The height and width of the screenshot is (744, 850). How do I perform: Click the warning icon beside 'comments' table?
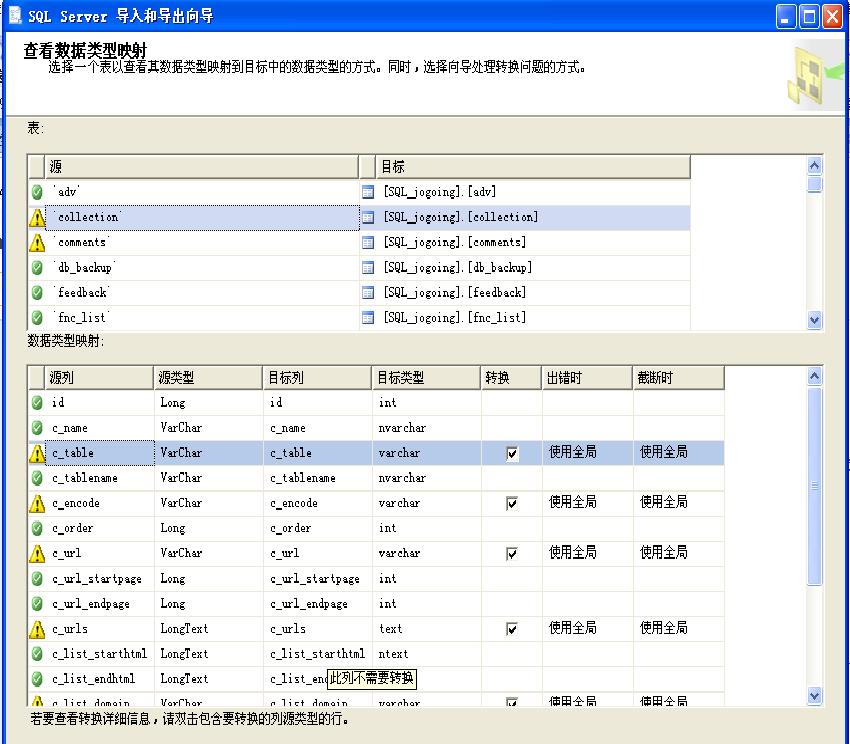click(37, 242)
